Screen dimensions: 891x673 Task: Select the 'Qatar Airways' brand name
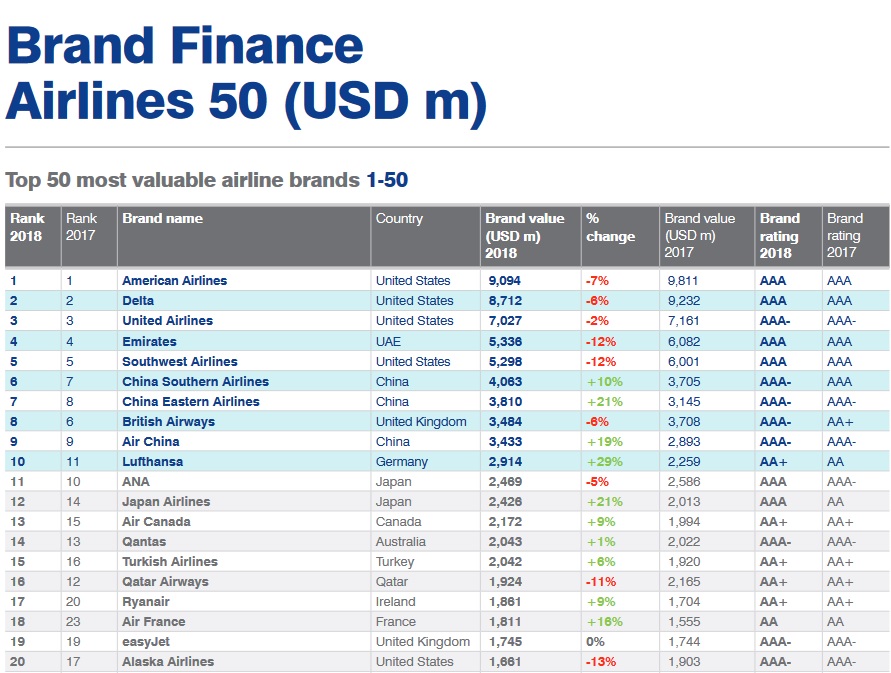165,581
